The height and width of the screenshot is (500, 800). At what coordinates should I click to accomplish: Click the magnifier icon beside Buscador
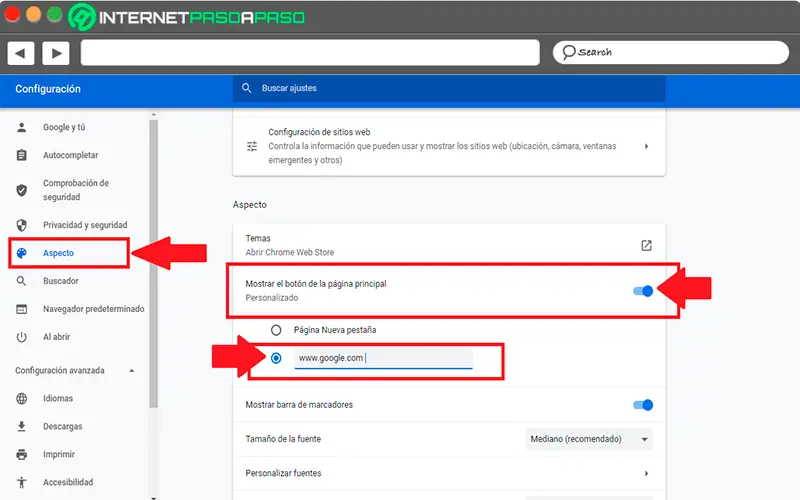tap(21, 281)
